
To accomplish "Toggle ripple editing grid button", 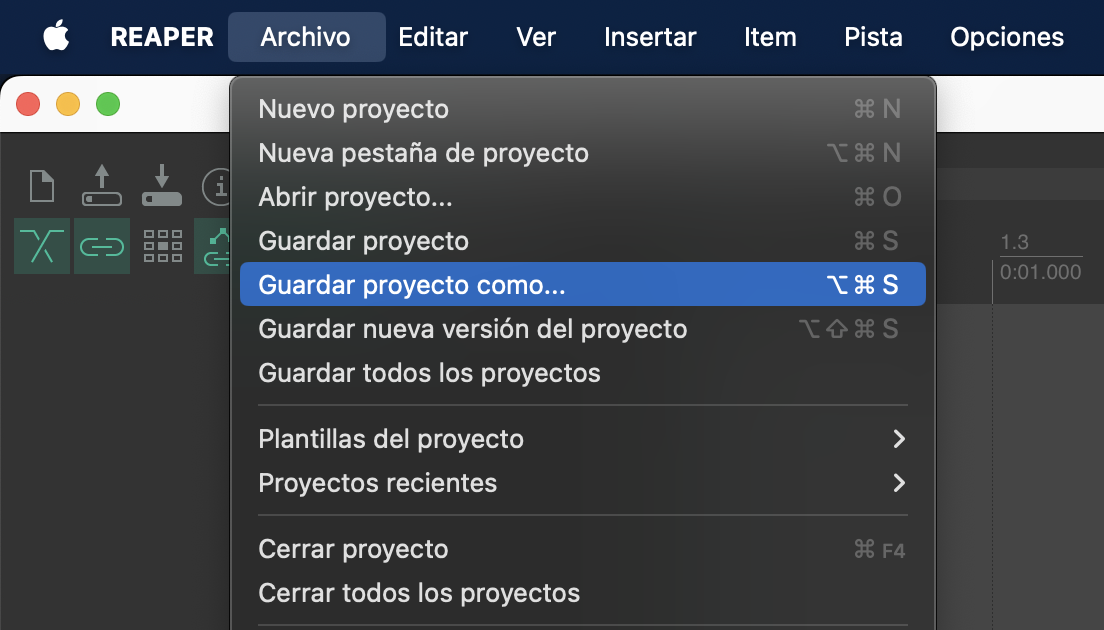I will 162,246.
